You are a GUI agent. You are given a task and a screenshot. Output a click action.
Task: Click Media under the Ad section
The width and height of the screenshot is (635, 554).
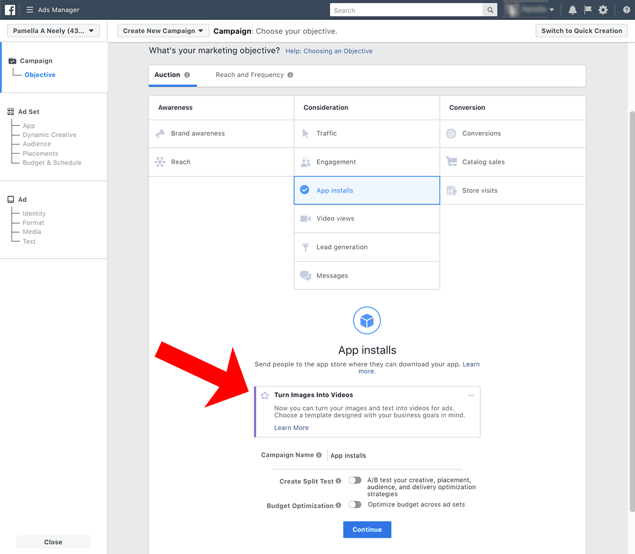32,232
